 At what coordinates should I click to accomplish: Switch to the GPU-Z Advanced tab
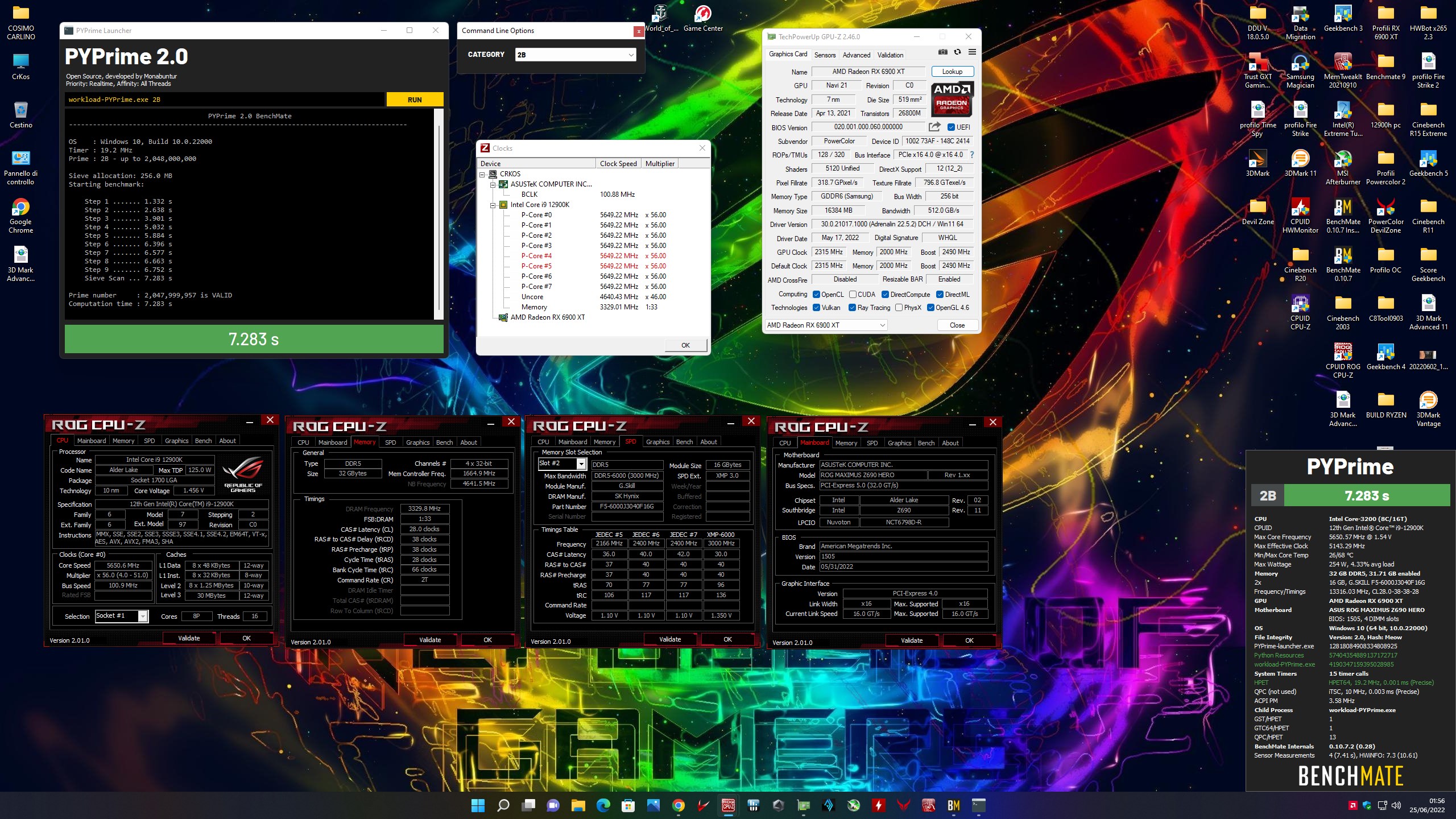pyautogui.click(x=857, y=55)
